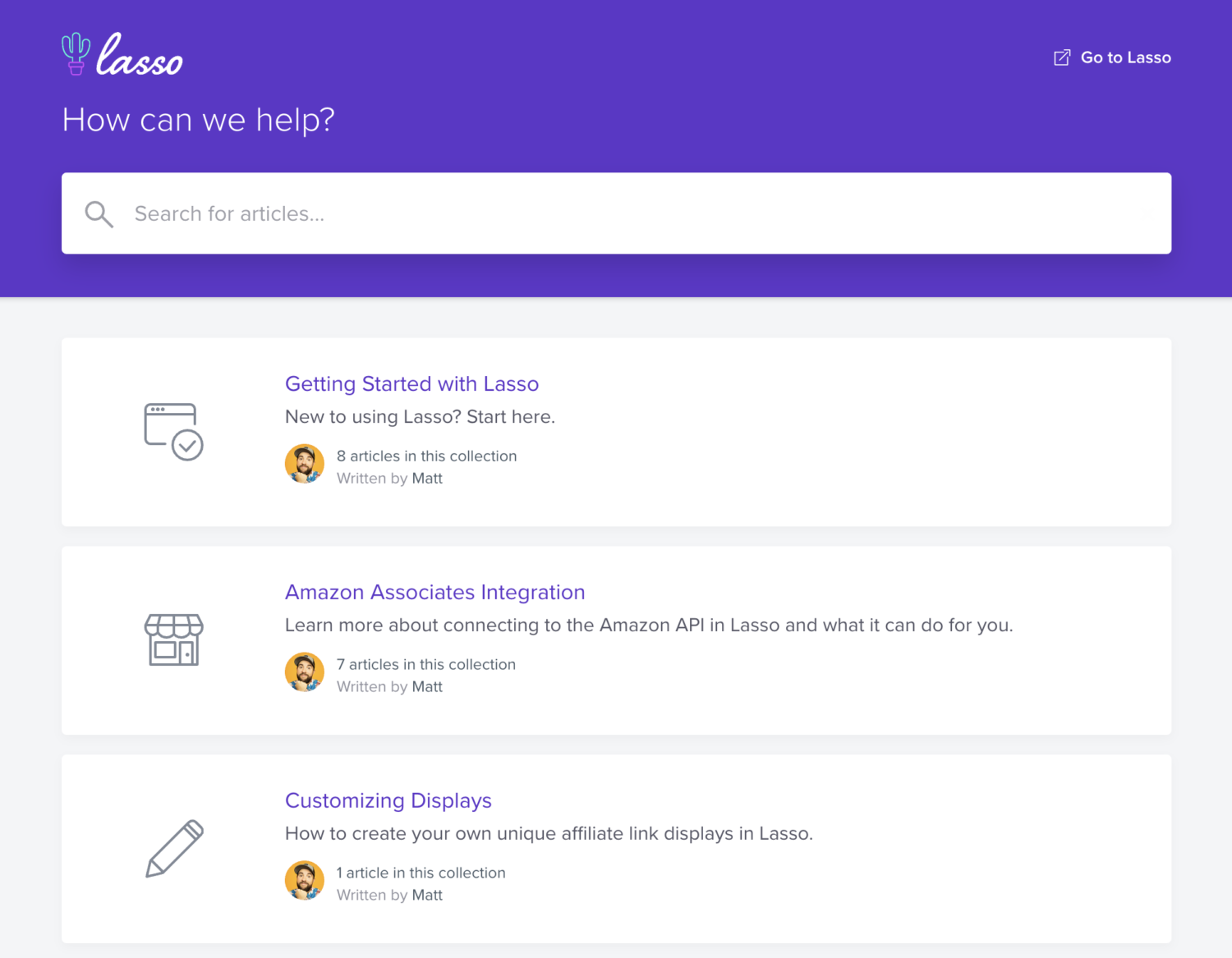The height and width of the screenshot is (958, 1232).
Task: Click 'Written by Matt' under Amazon Associates
Action: tap(389, 687)
